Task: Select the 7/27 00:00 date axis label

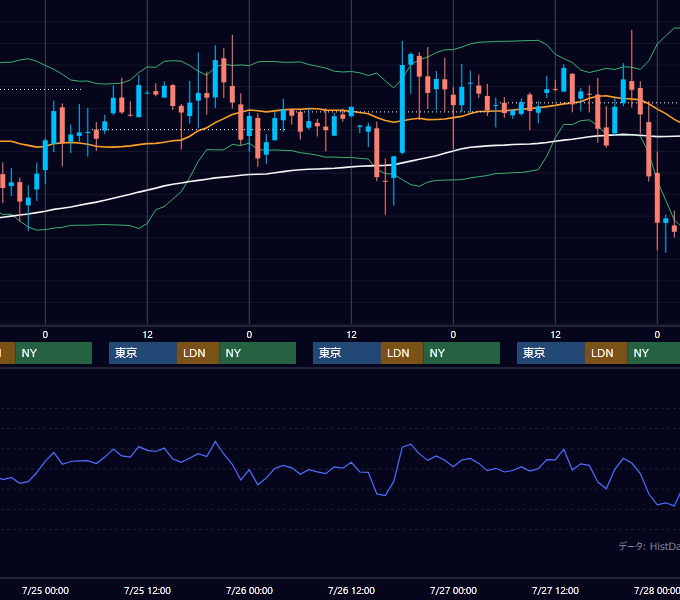Action: tap(453, 590)
